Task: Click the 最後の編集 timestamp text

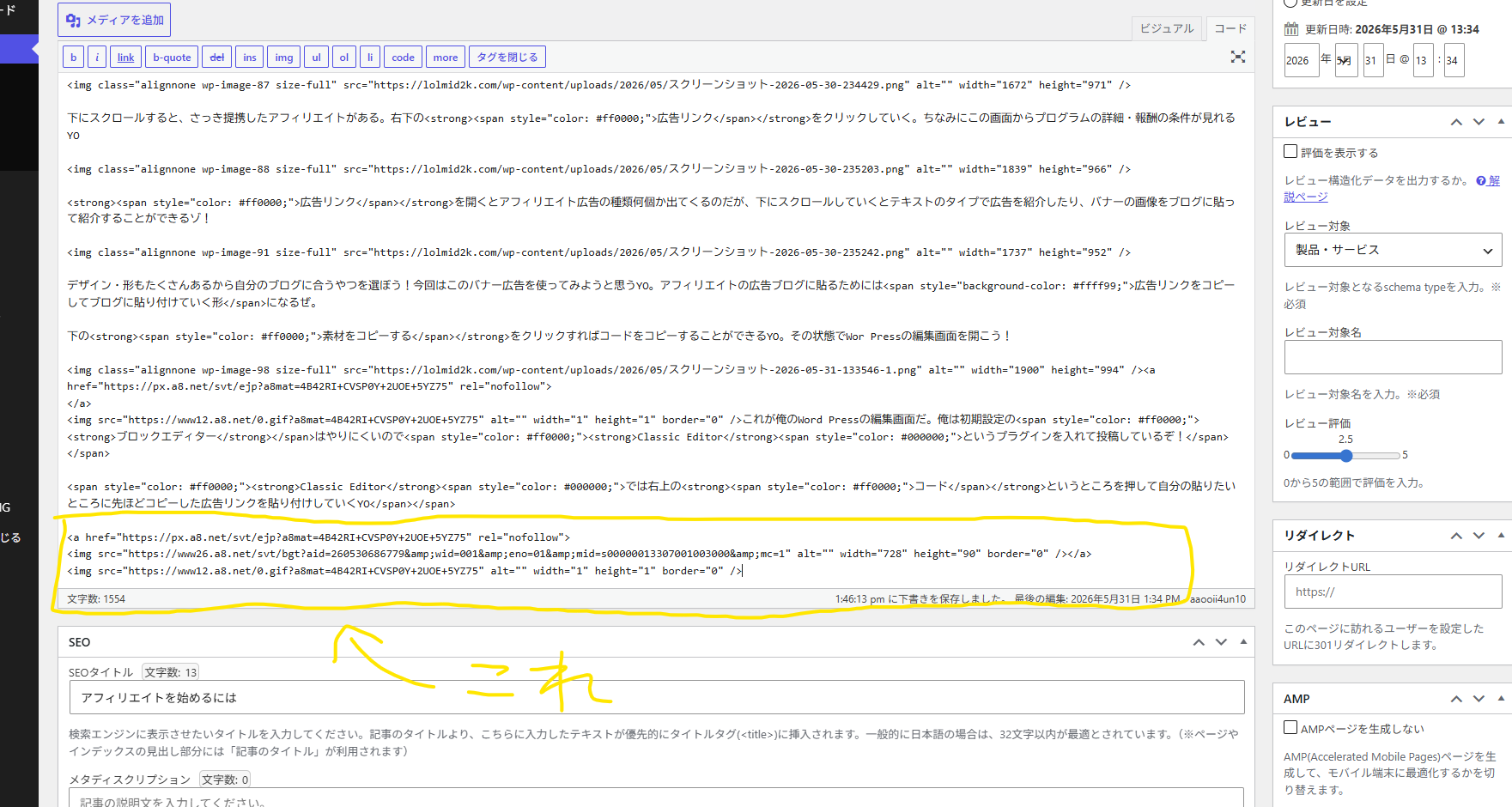Action: tap(1097, 599)
